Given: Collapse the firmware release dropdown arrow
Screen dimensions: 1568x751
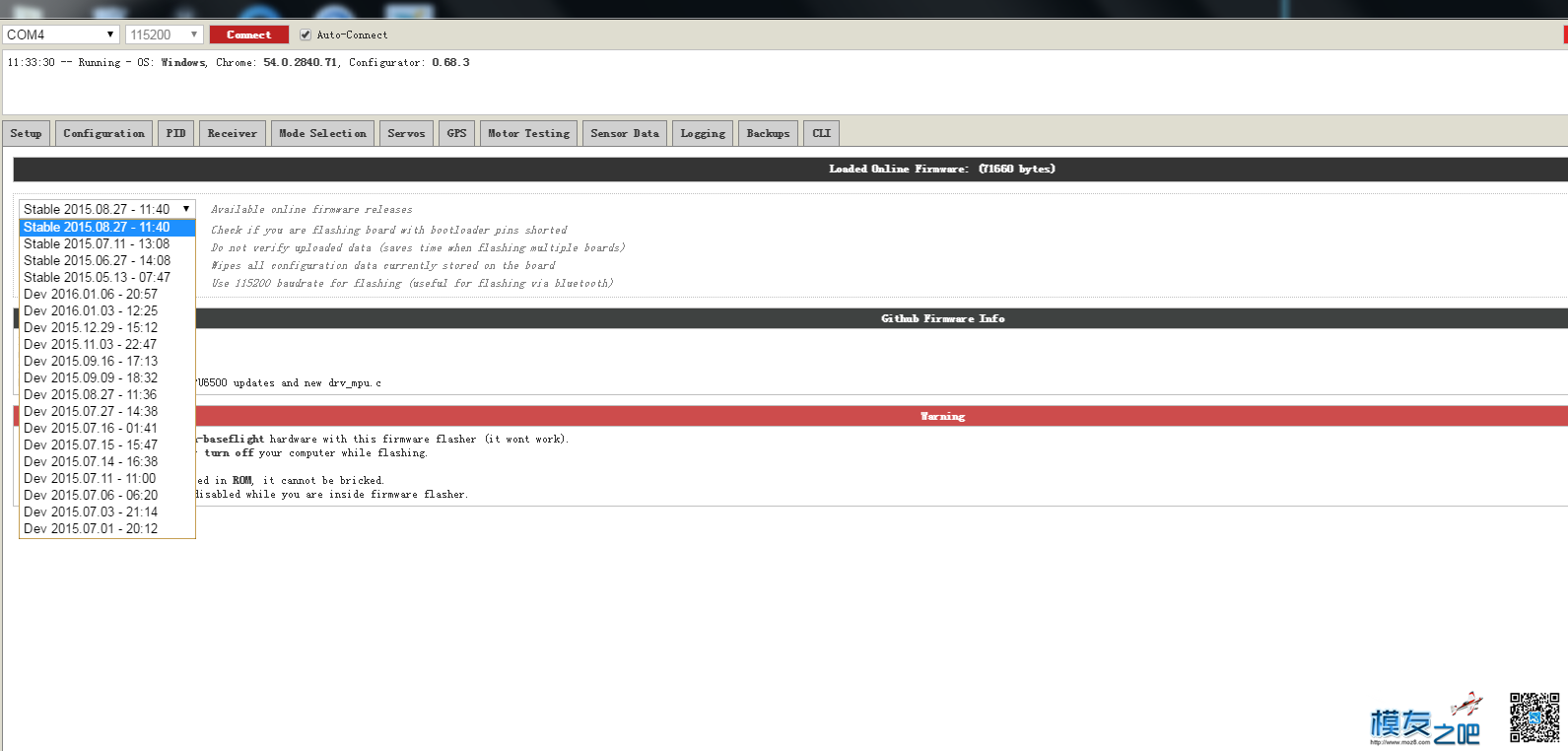Looking at the screenshot, I should coord(186,209).
